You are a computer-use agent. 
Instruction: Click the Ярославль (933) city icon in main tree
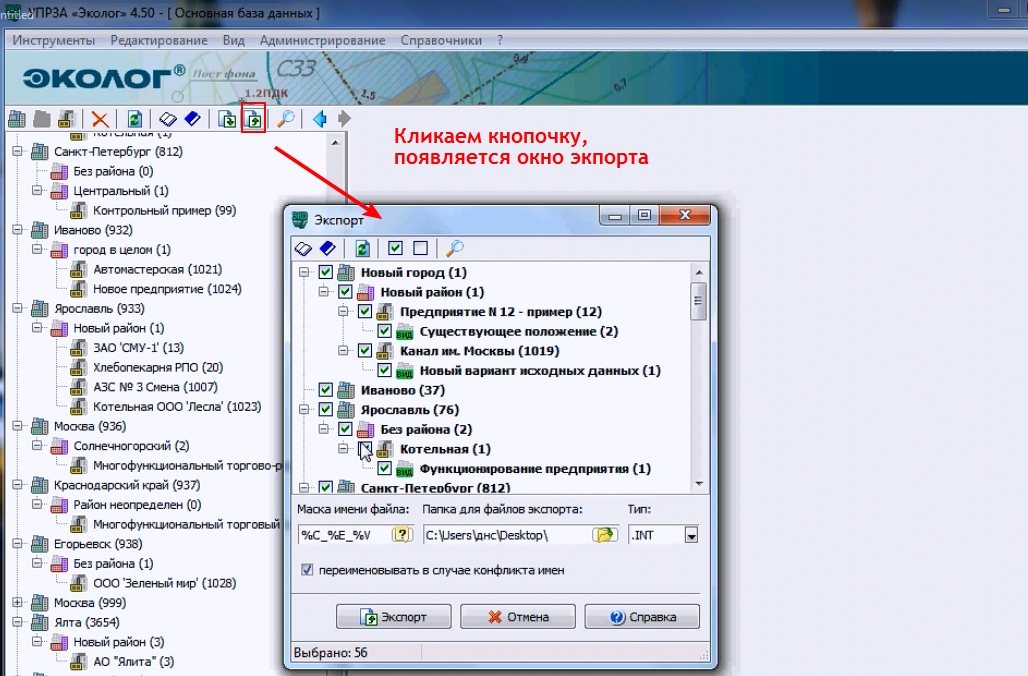point(40,308)
